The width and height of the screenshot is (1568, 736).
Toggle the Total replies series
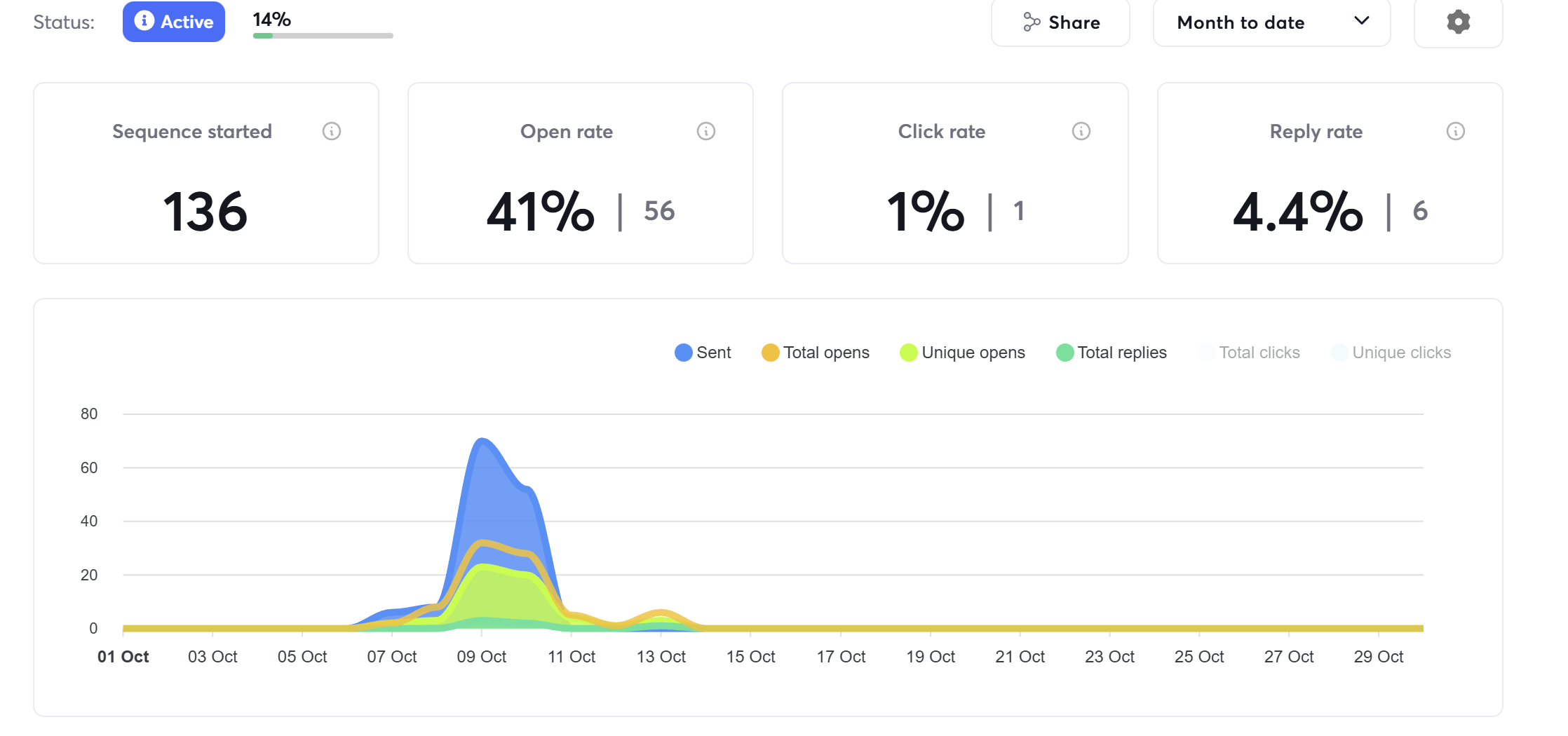click(1111, 352)
